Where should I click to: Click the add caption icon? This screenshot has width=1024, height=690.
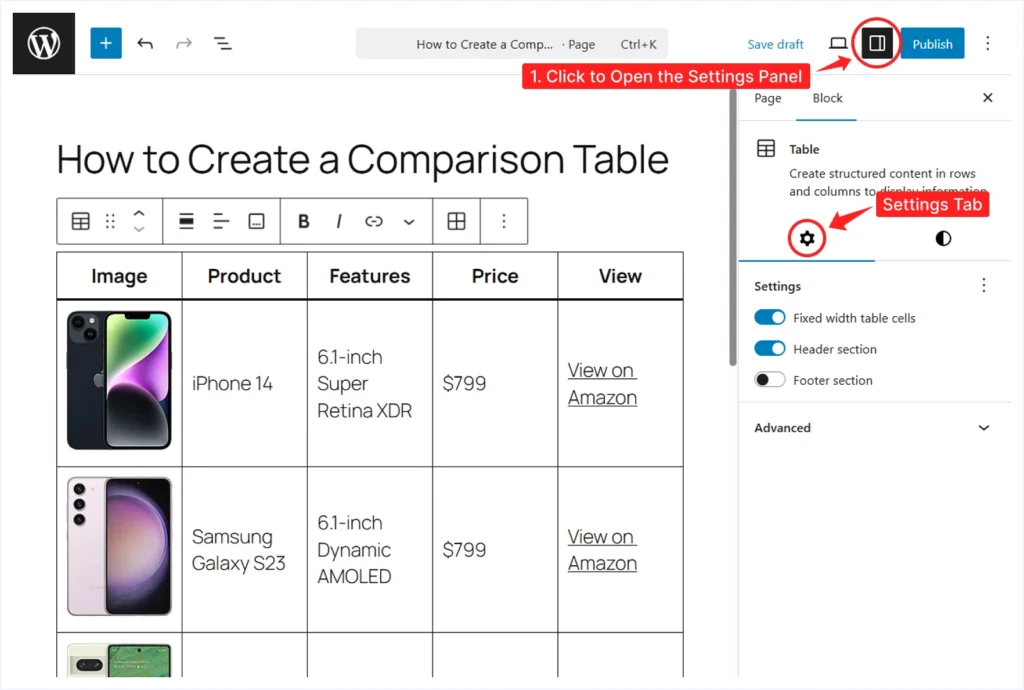257,221
